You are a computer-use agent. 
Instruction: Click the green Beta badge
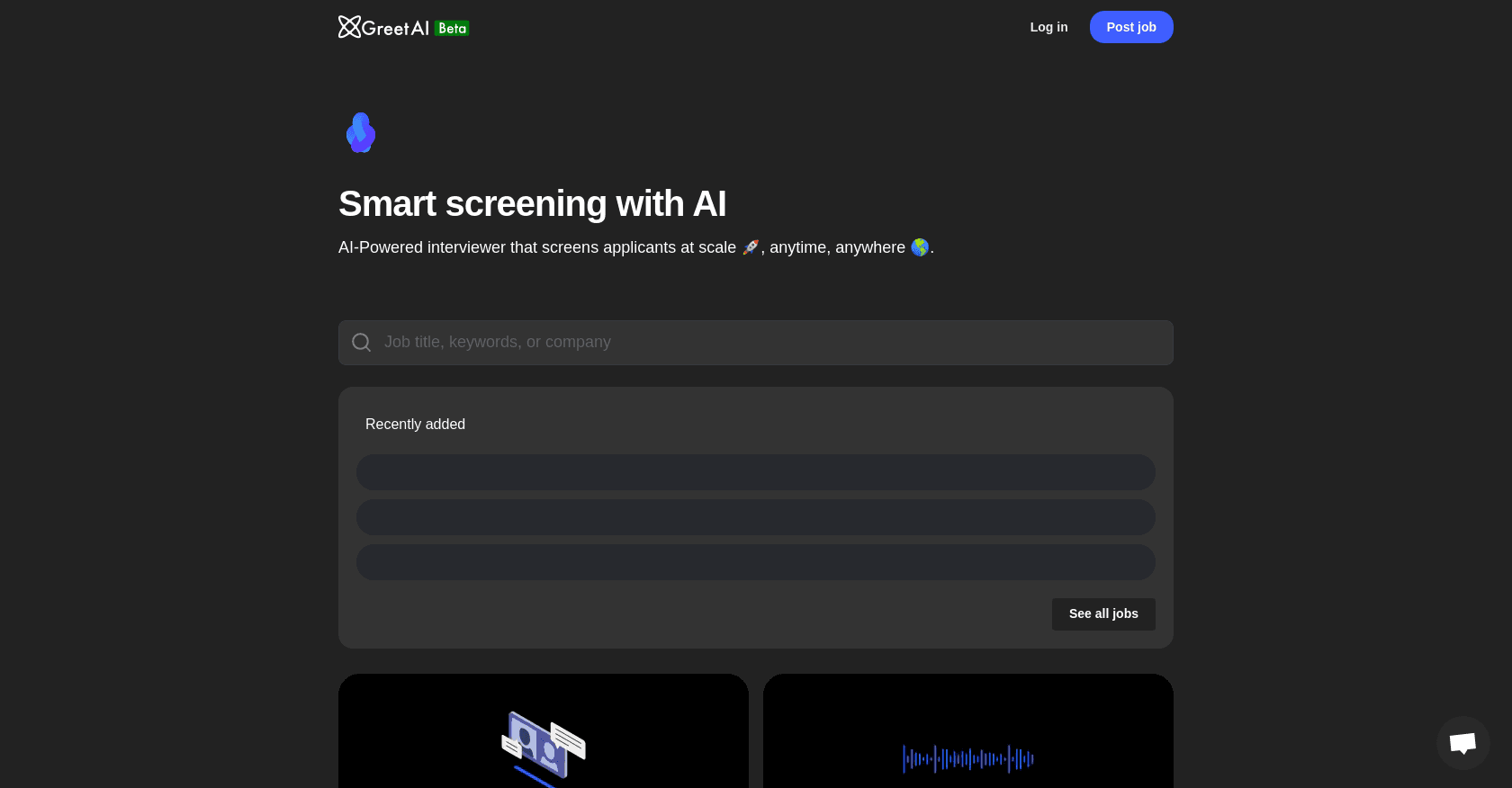point(452,28)
